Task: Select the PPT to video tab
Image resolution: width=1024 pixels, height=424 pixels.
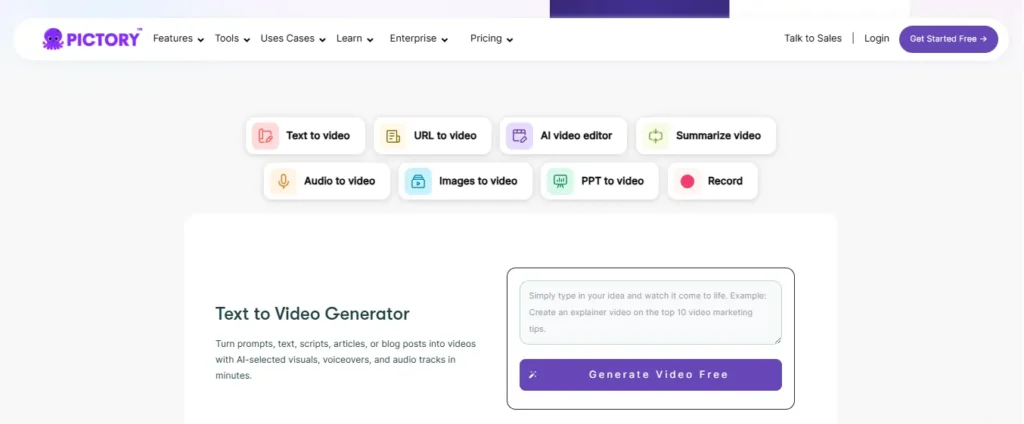Action: click(x=600, y=181)
